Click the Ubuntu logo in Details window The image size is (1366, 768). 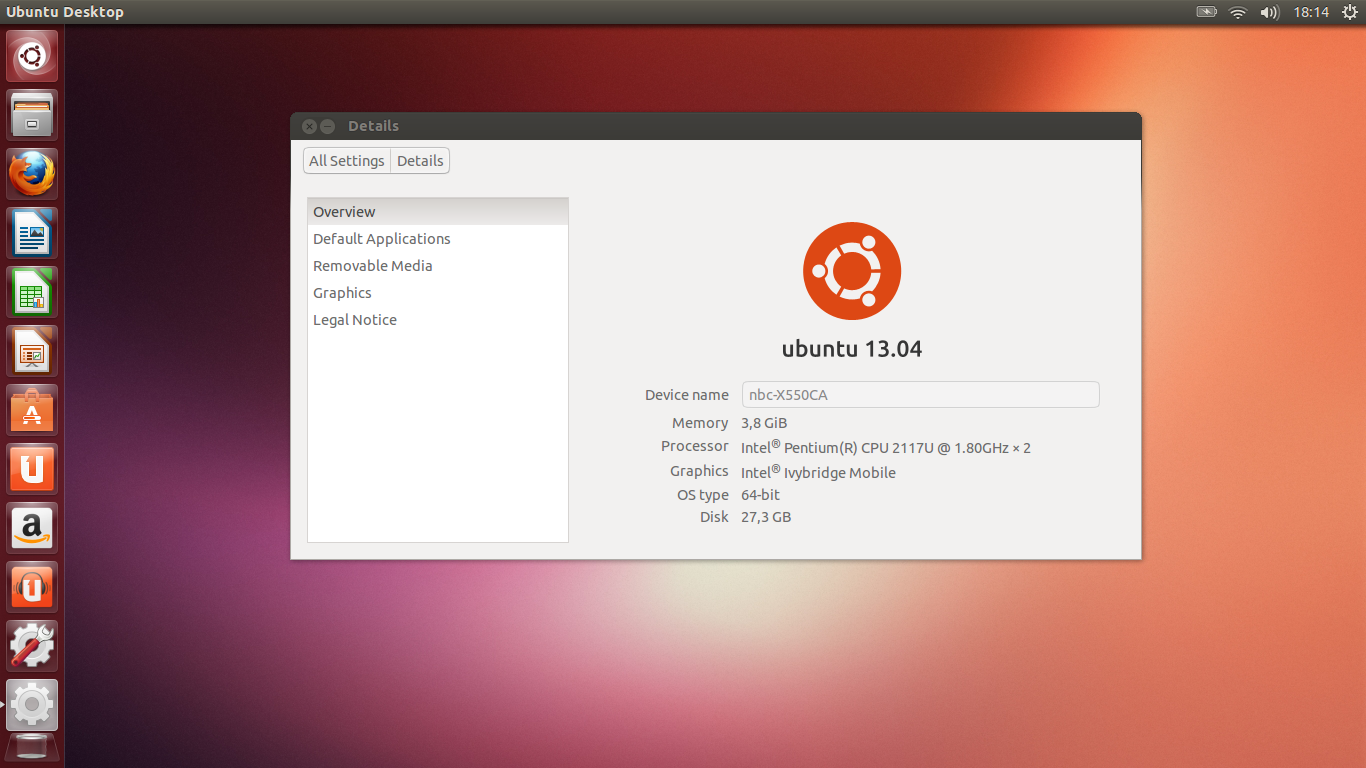click(852, 271)
